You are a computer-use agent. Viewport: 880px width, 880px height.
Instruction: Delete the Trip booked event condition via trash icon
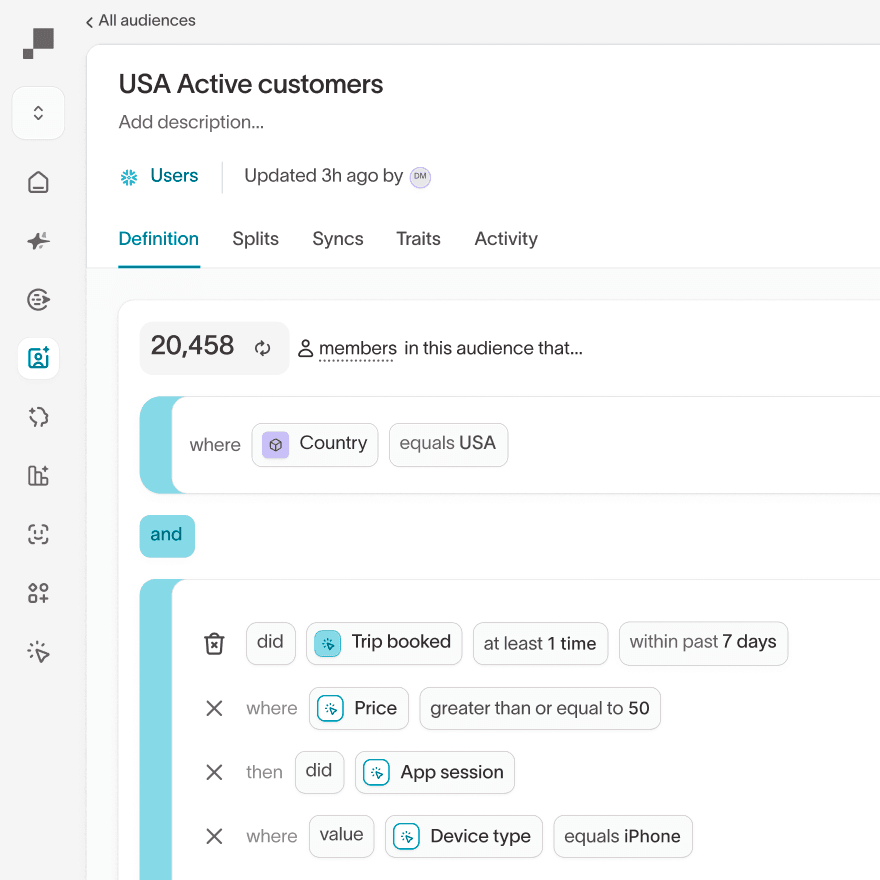coord(214,643)
